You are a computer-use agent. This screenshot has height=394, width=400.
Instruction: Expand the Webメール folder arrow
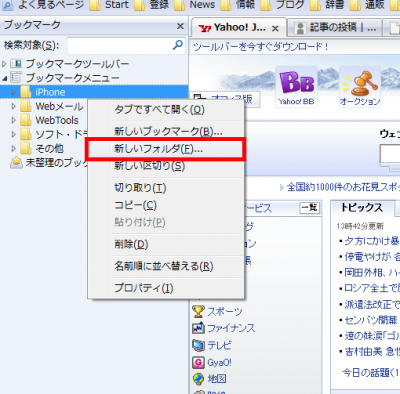tap(13, 106)
